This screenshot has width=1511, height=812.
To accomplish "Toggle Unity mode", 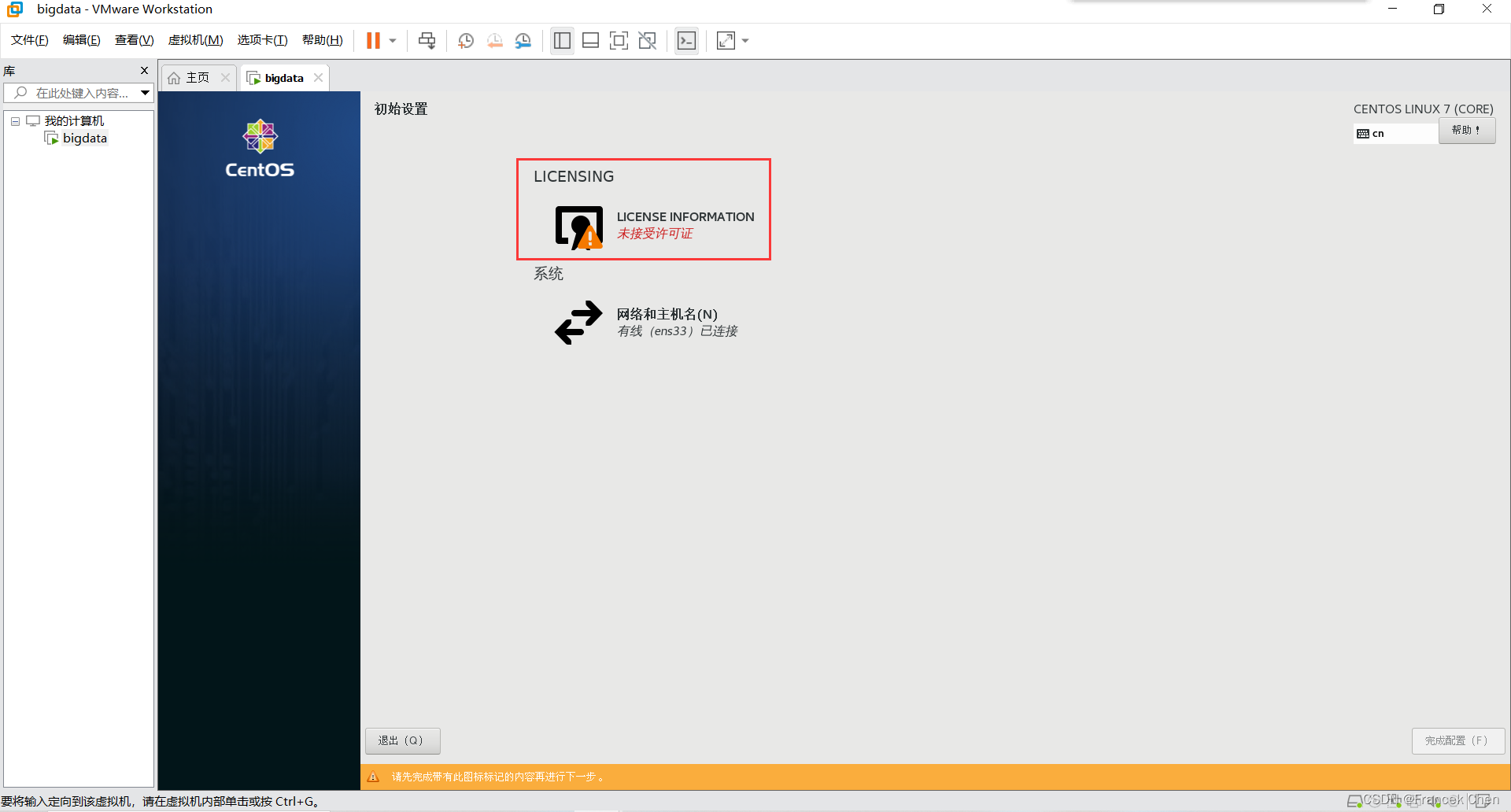I will (x=647, y=40).
